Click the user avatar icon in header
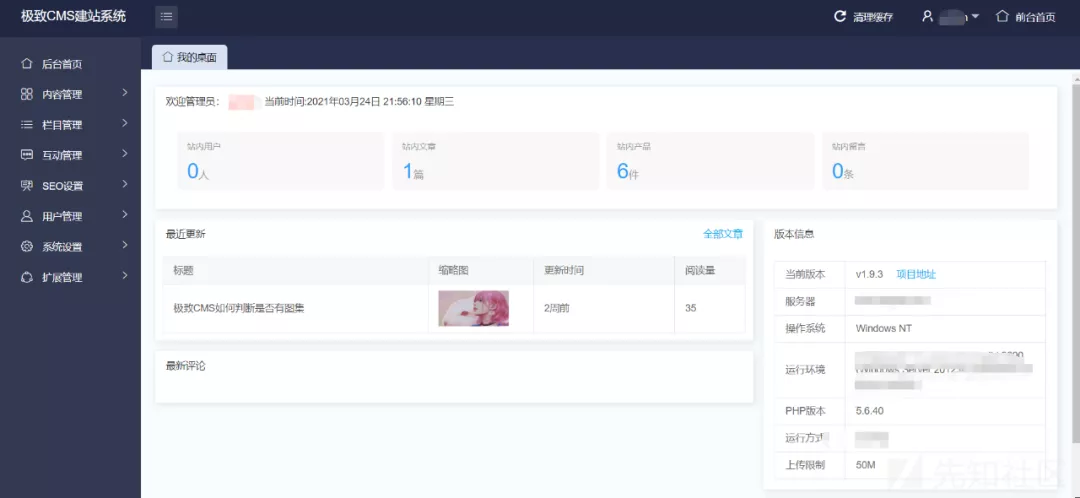The width and height of the screenshot is (1080, 498). (927, 17)
